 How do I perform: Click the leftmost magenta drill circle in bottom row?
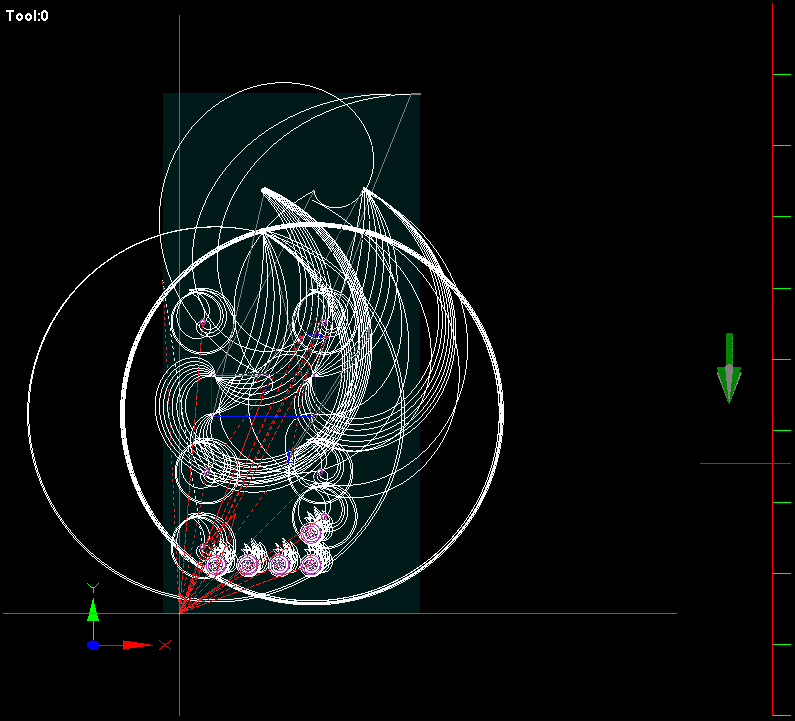216,564
